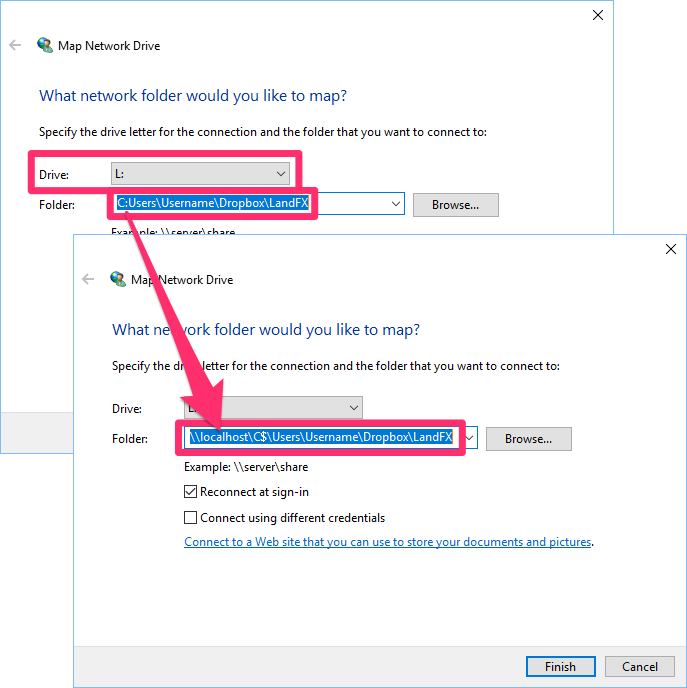The width and height of the screenshot is (687, 688).
Task: Expand the Folder dropdown arrow beside the C:Users path
Action: [396, 204]
